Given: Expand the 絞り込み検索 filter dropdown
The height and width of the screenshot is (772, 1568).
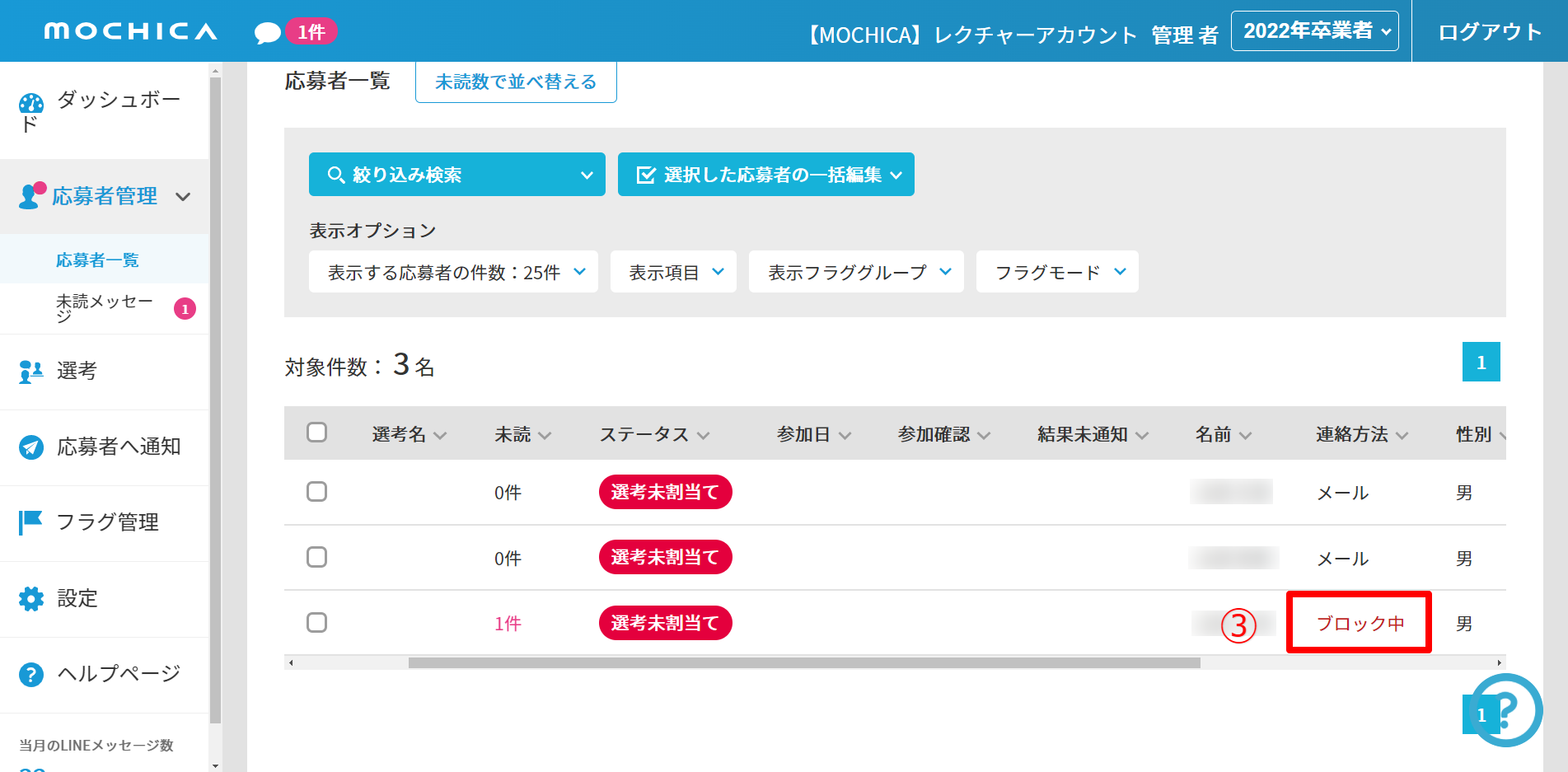Looking at the screenshot, I should tap(456, 175).
